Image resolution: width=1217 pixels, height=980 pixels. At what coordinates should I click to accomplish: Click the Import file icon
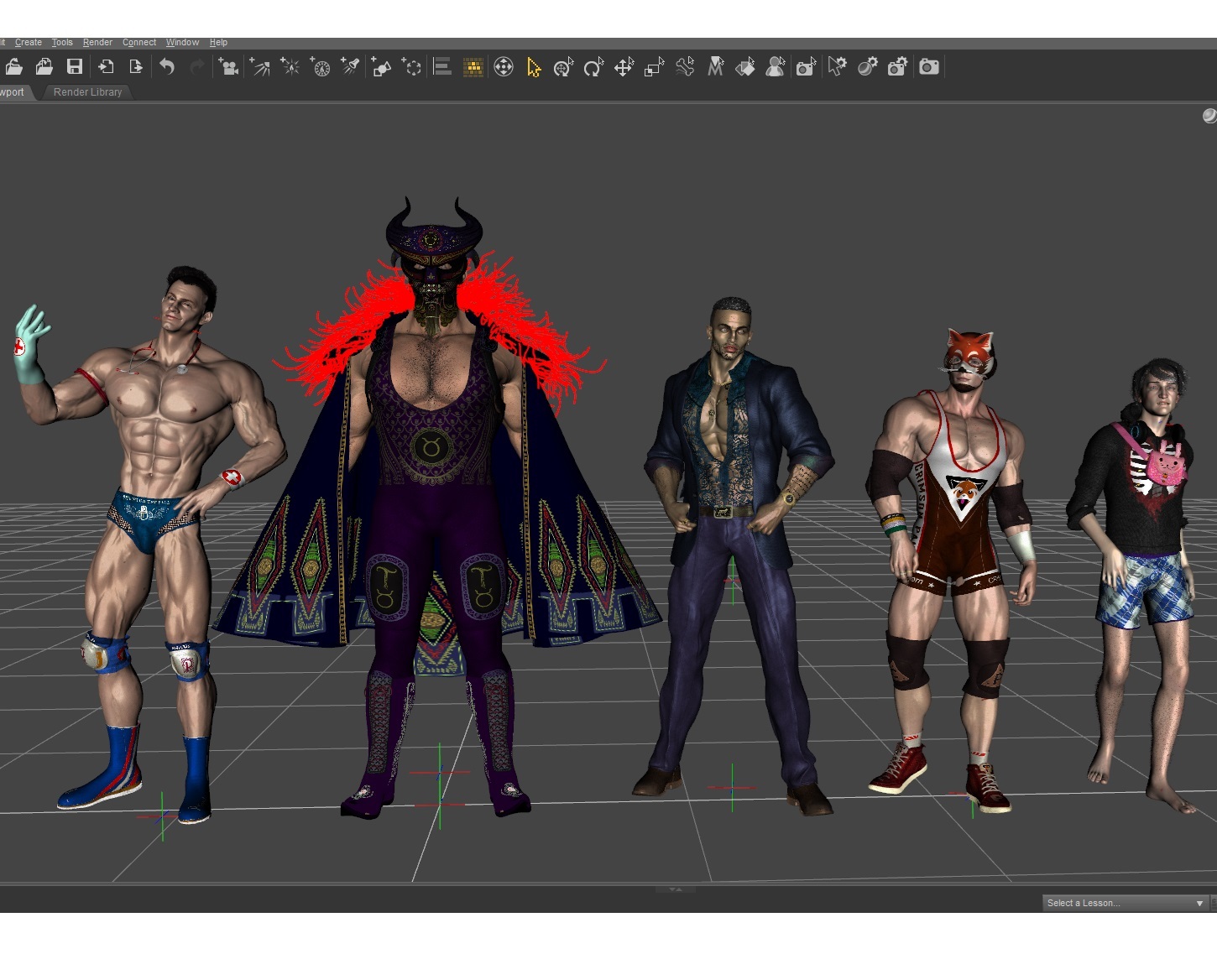[x=106, y=67]
